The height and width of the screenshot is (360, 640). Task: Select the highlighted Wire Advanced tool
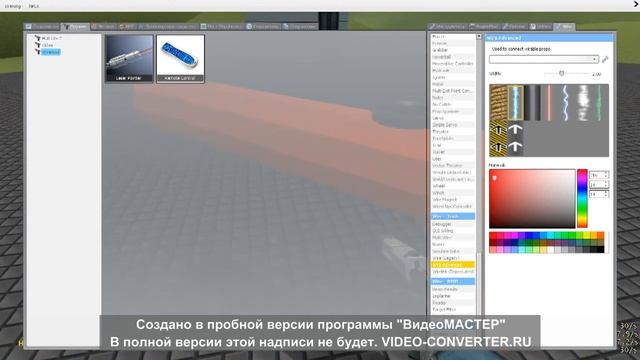click(452, 264)
